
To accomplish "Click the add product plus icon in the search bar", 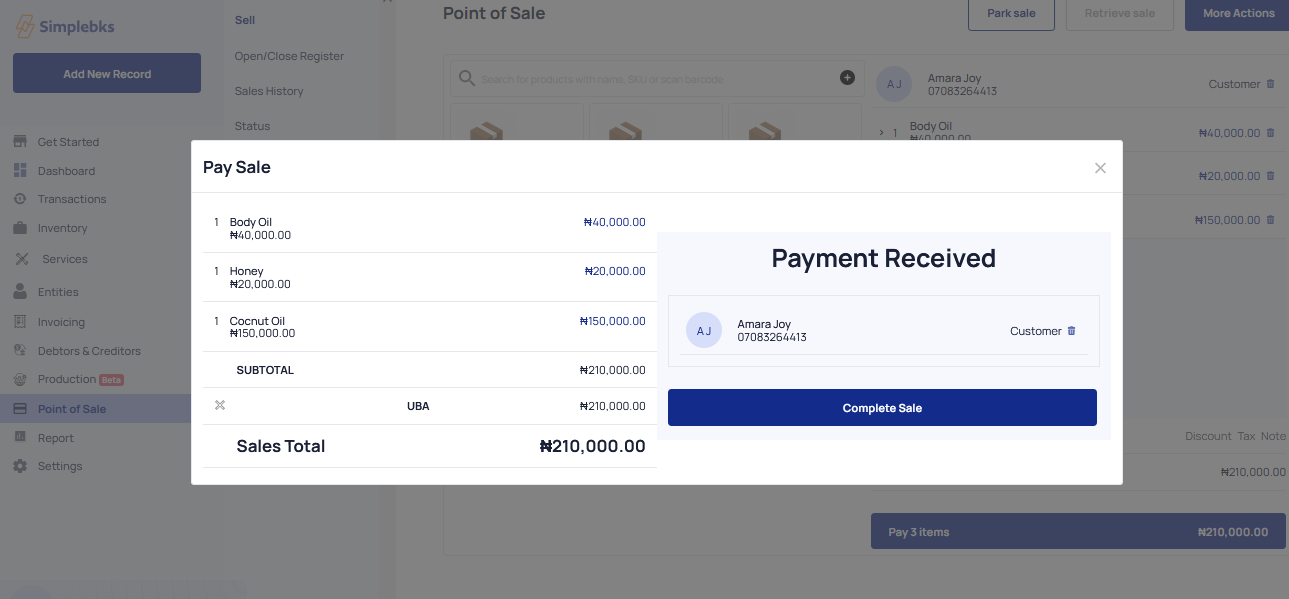I will coord(847,78).
